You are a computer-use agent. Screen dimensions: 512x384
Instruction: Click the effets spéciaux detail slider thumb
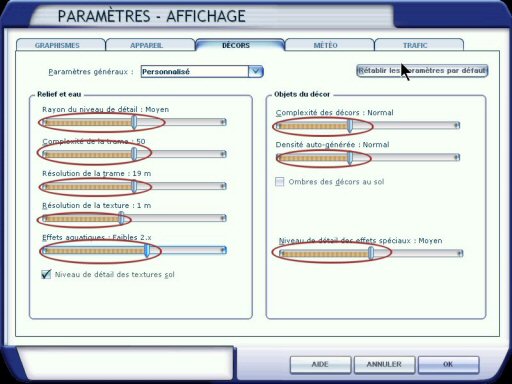tap(371, 253)
